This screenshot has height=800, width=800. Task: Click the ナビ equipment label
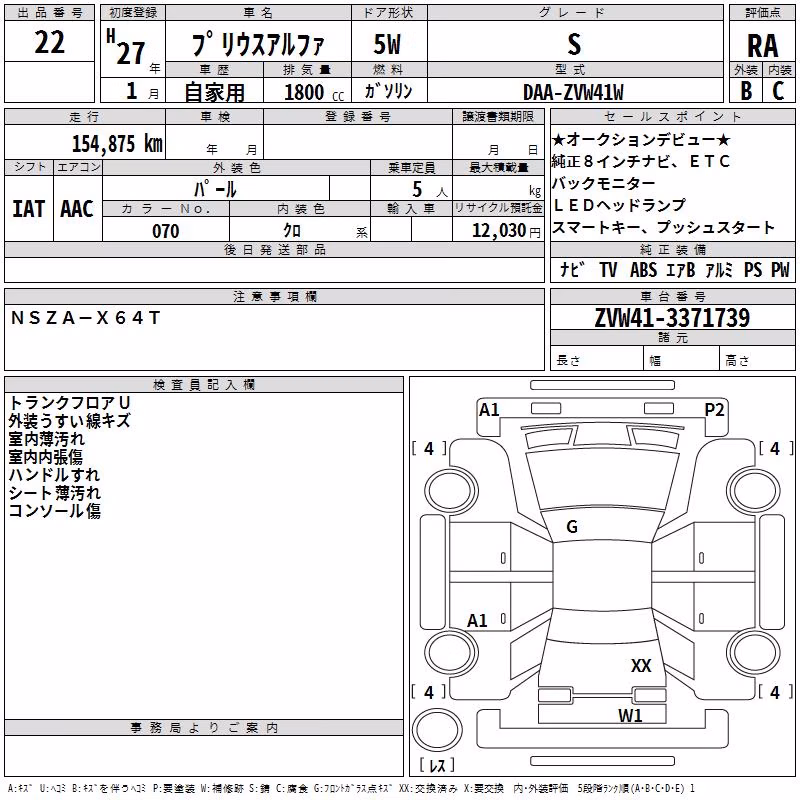[571, 269]
